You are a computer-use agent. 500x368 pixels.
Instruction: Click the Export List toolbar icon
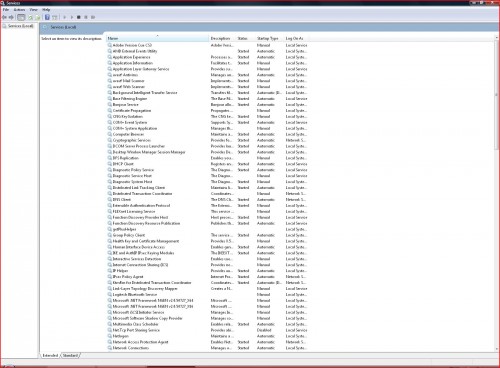(x=38, y=17)
